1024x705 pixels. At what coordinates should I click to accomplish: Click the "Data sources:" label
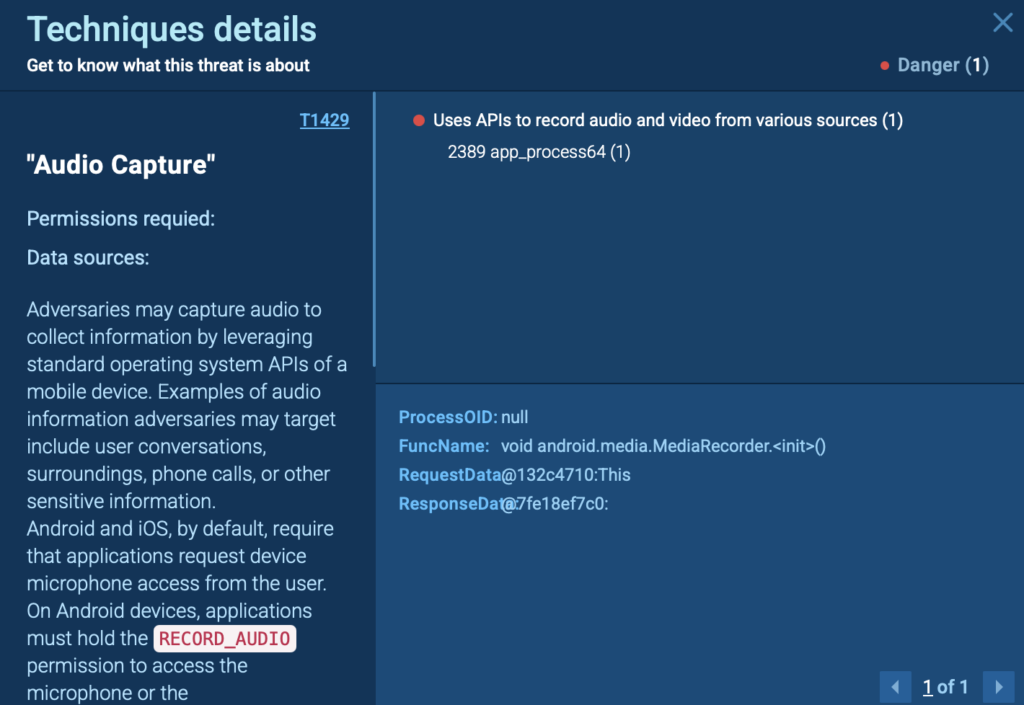coord(88,258)
